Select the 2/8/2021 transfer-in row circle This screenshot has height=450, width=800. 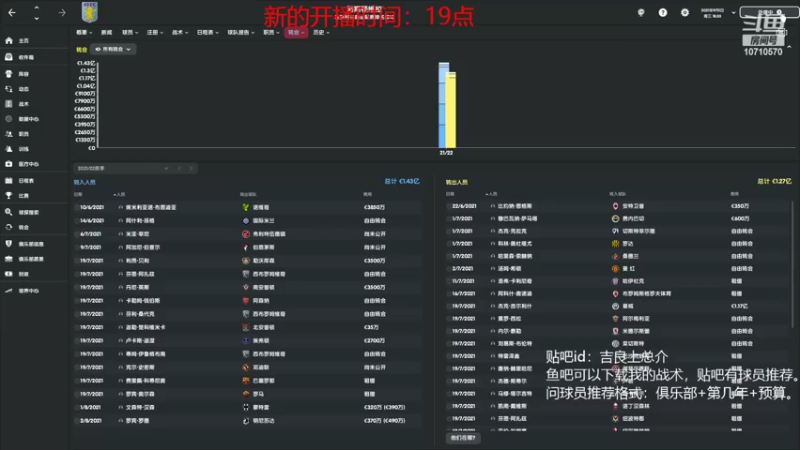tap(77, 421)
